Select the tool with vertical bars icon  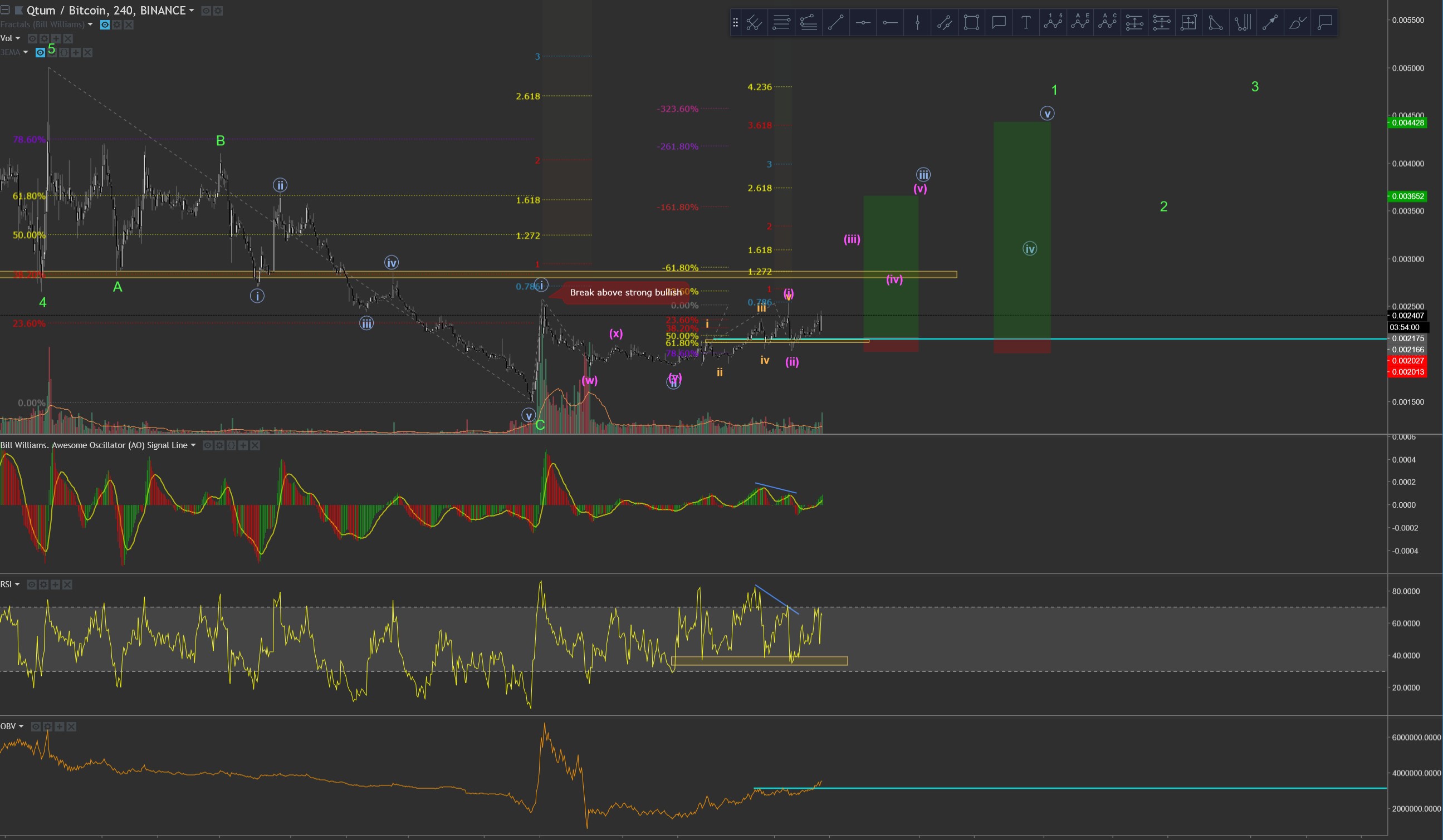pyautogui.click(x=1243, y=23)
